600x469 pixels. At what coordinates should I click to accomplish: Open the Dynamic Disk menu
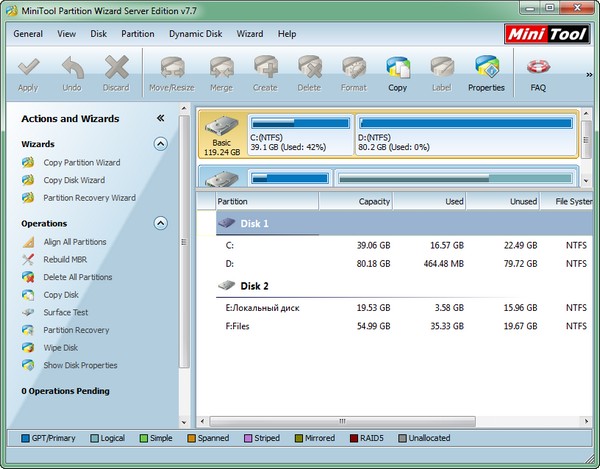click(196, 33)
